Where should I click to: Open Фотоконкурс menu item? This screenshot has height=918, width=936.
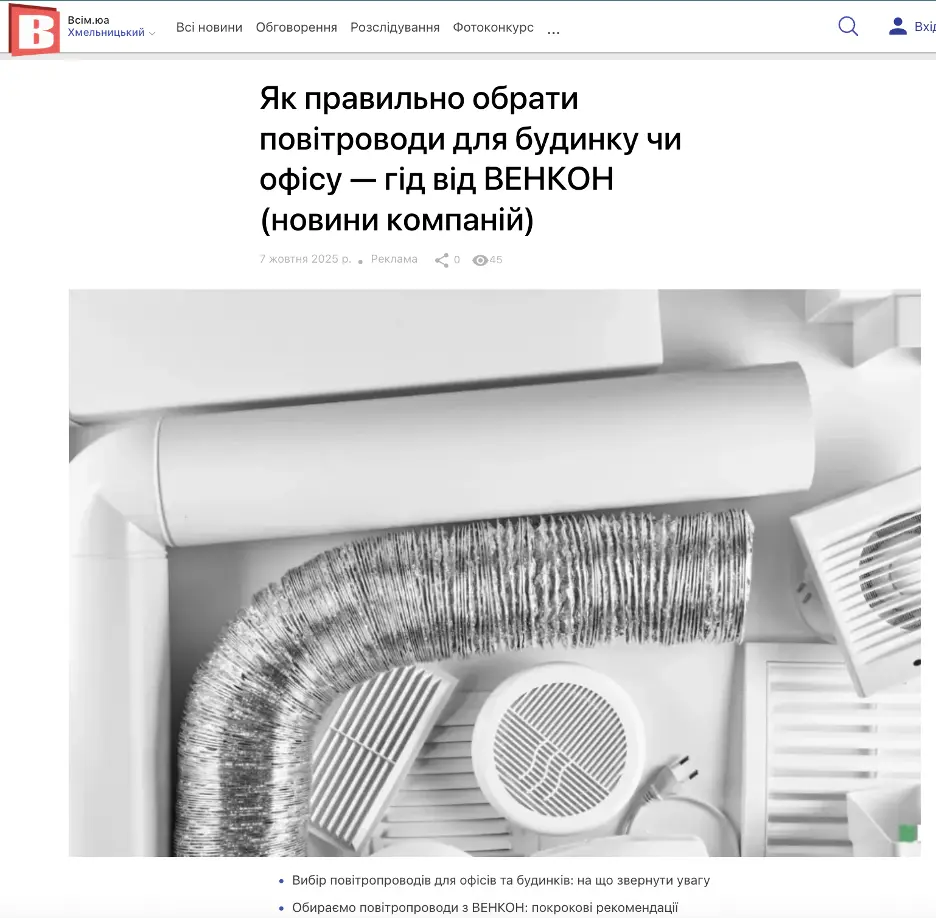493,27
